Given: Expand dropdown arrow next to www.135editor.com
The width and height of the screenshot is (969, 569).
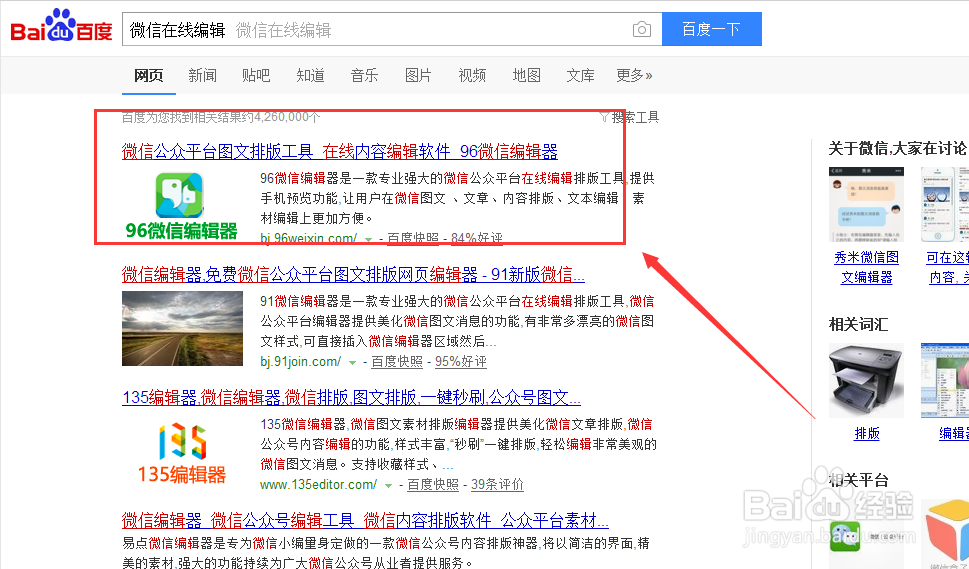Looking at the screenshot, I should click(x=388, y=486).
